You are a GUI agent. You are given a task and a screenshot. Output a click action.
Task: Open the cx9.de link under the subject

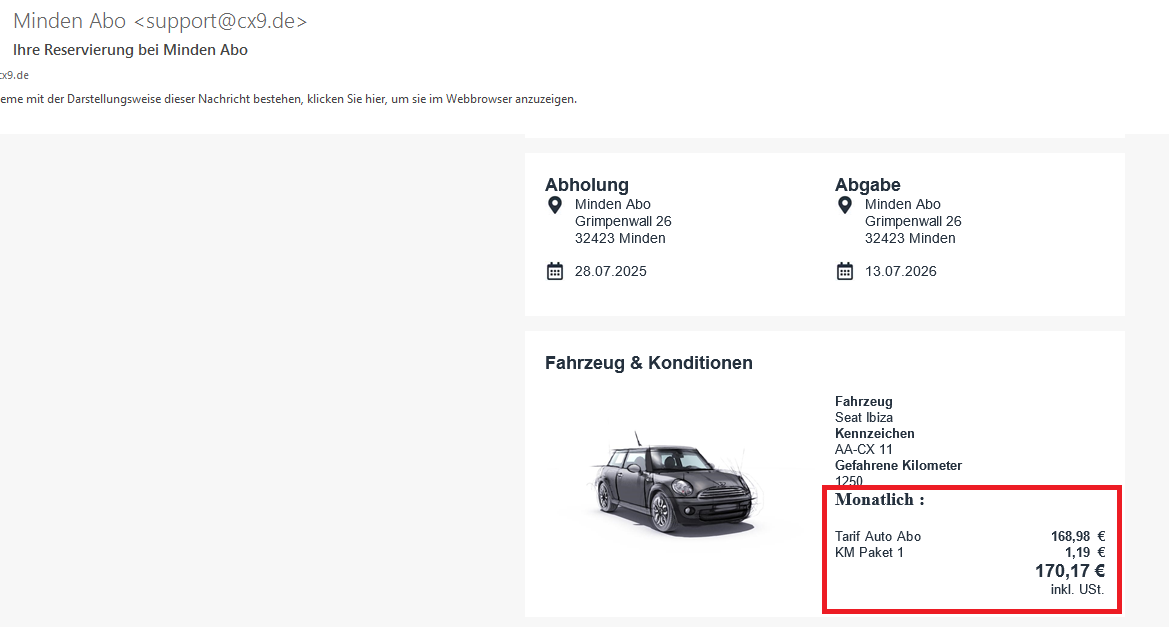coord(14,75)
